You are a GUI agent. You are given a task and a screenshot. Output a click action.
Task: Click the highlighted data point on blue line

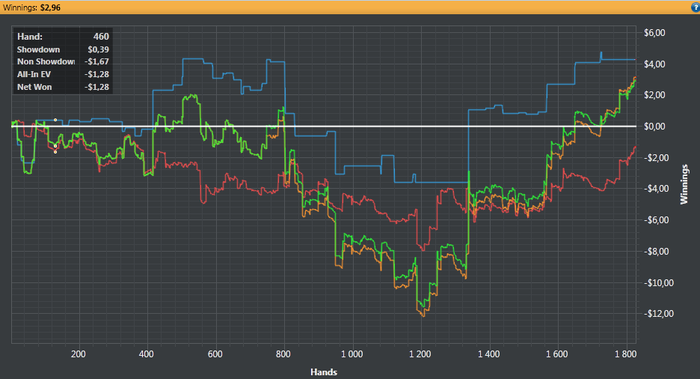pyautogui.click(x=55, y=120)
